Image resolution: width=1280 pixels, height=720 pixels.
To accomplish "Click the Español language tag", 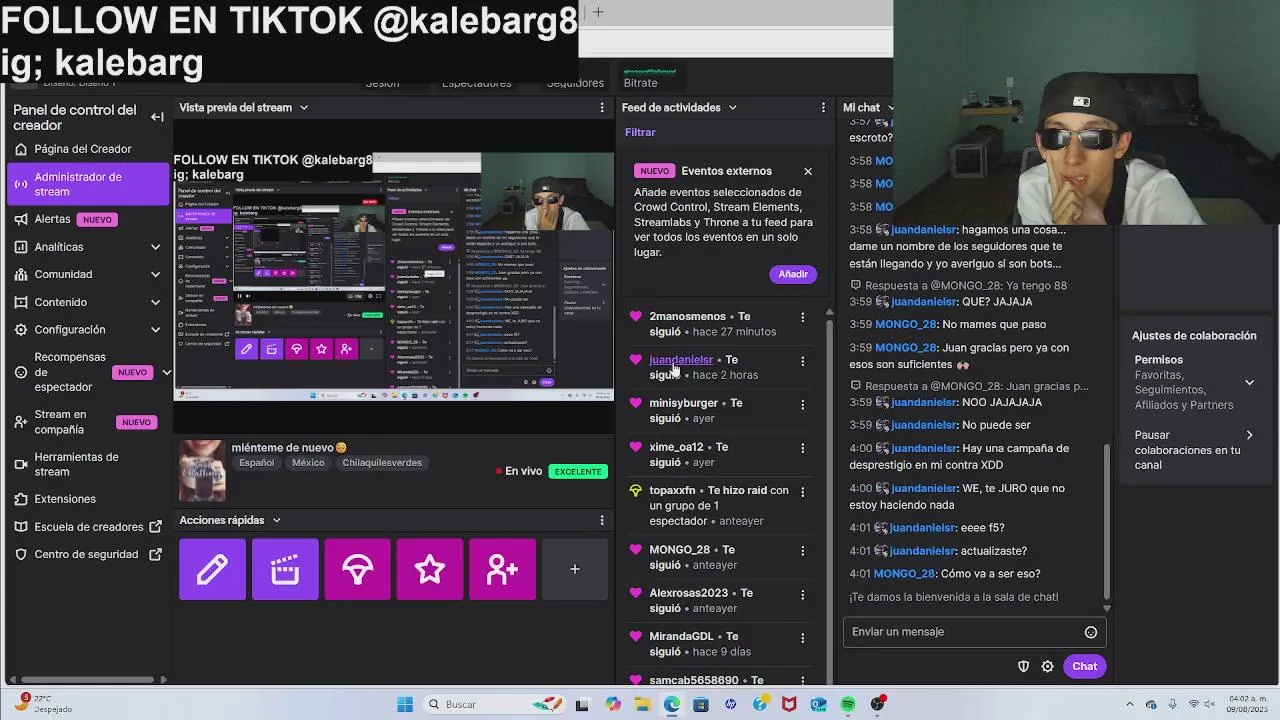I will tap(256, 463).
